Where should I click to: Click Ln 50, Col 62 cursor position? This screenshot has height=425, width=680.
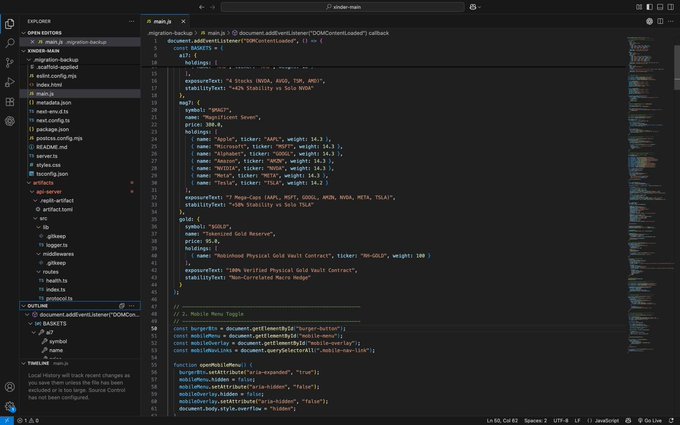pos(502,421)
